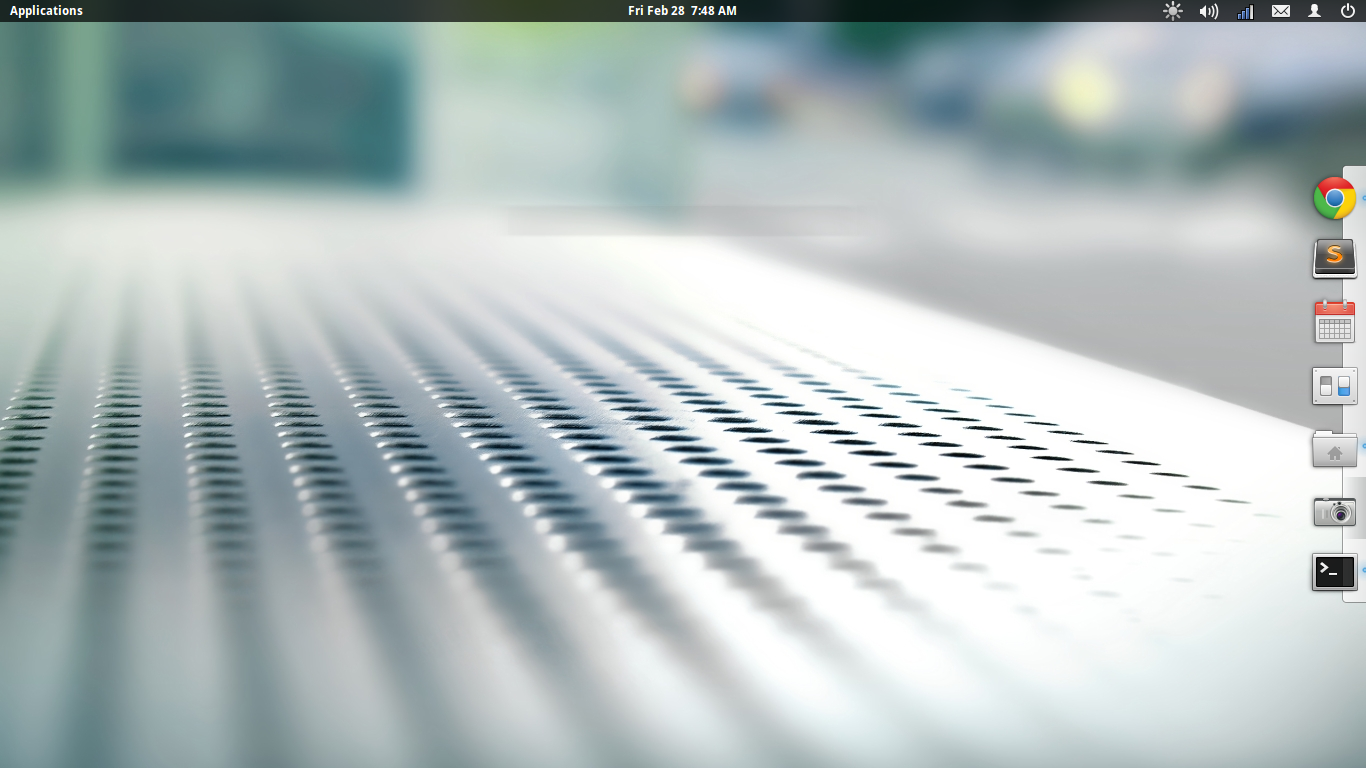
Task: Open the network signal indicator
Action: tap(1245, 11)
